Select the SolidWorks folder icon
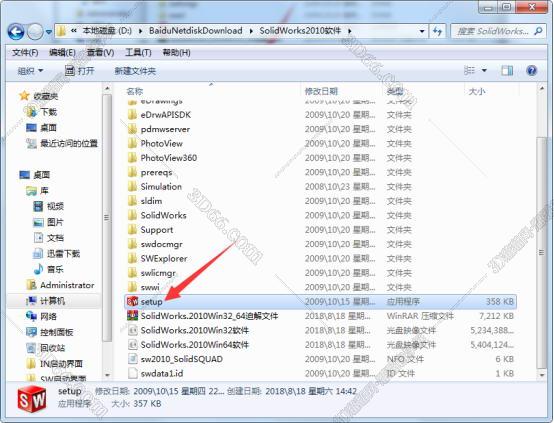Screen dimensions: 554x423 (x=132, y=215)
